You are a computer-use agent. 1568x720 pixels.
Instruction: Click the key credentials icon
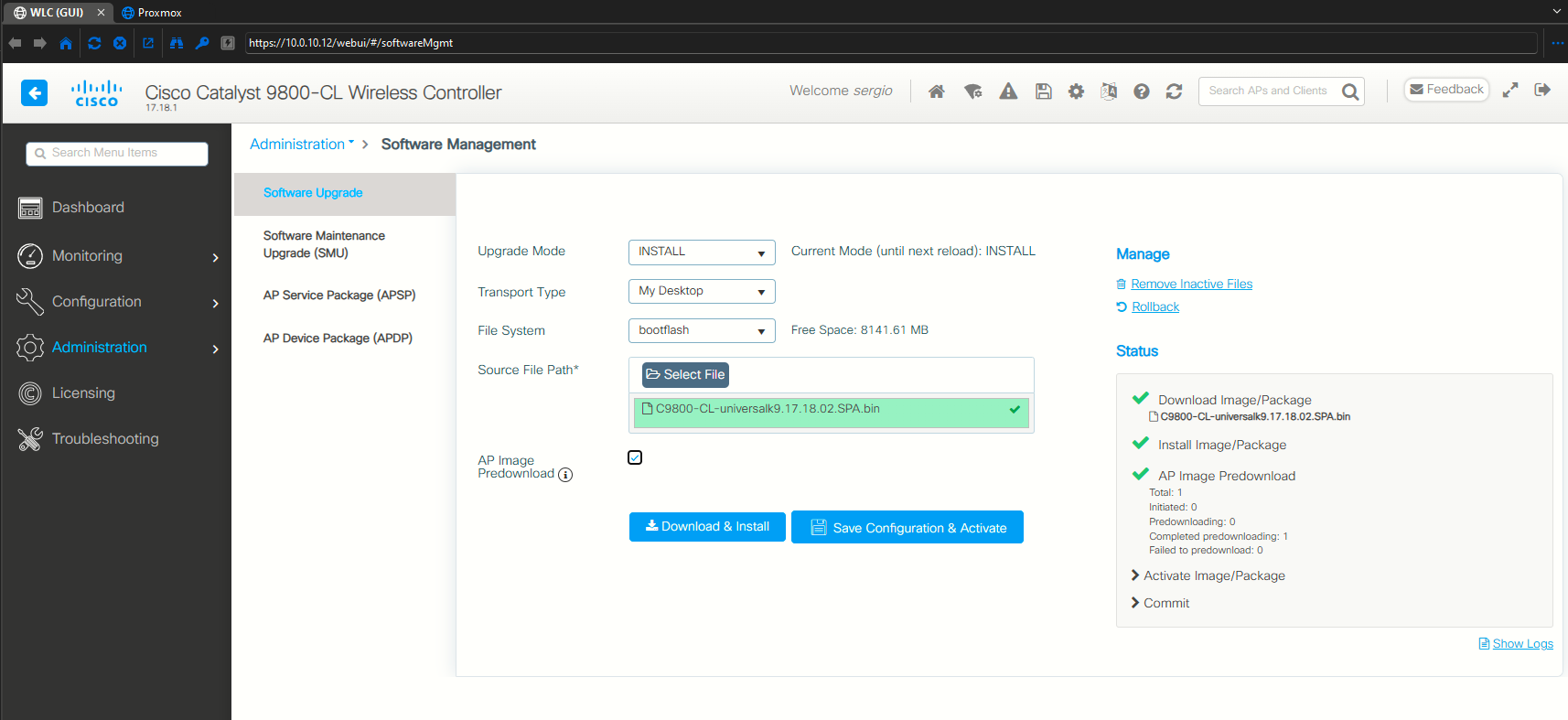[202, 43]
